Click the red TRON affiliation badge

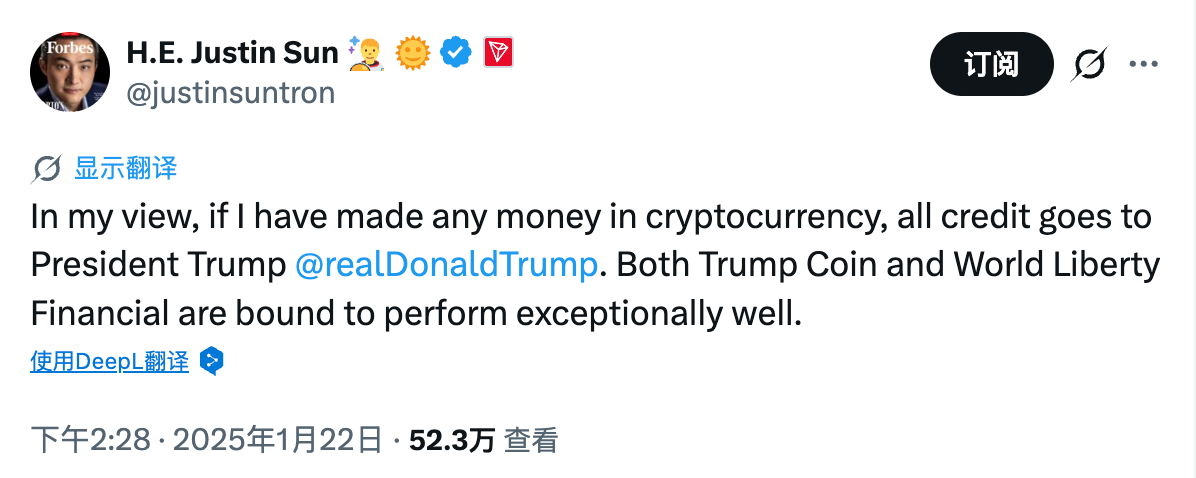coord(498,52)
